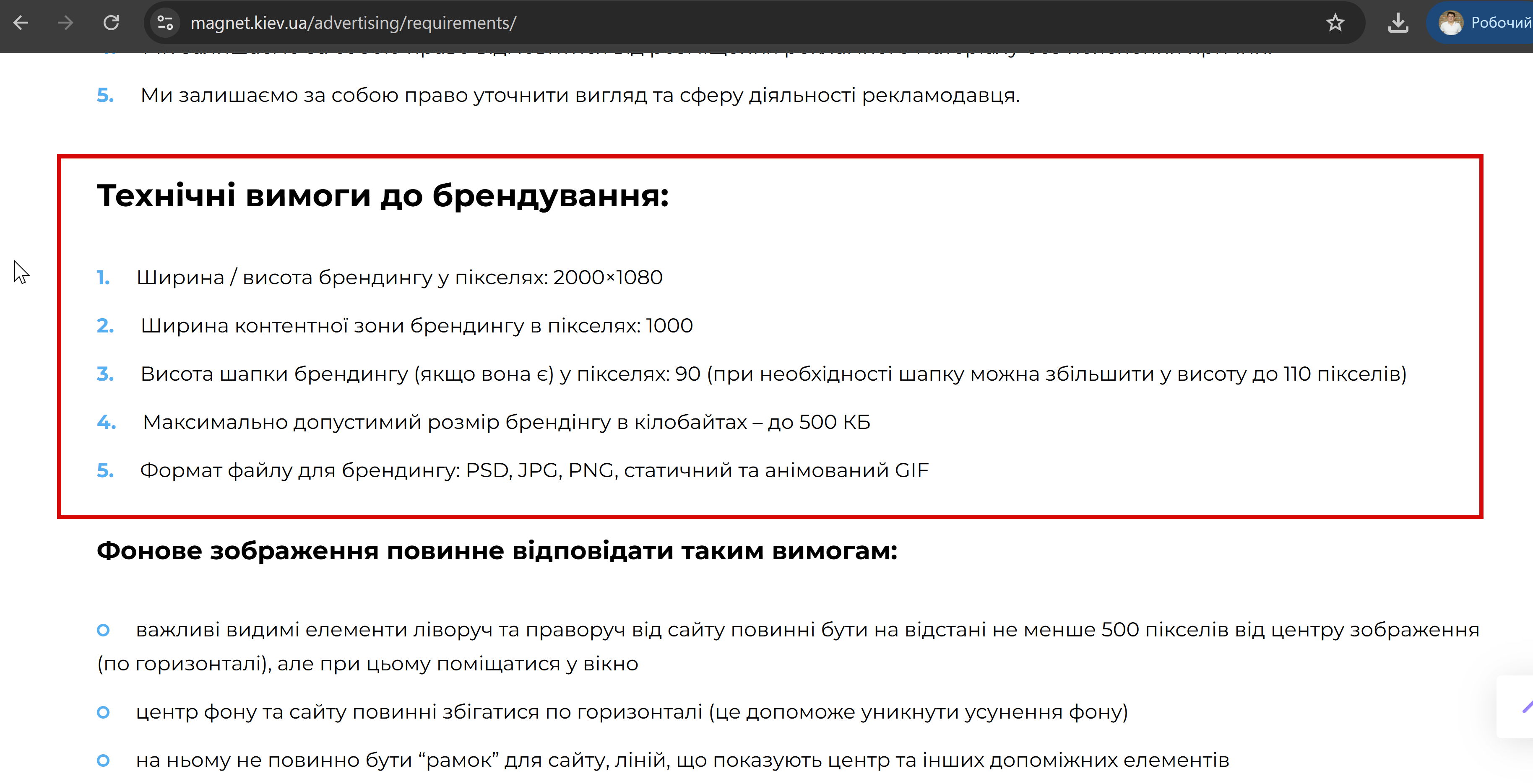Click the content zone width 1000 line
1533x784 pixels.
416,325
